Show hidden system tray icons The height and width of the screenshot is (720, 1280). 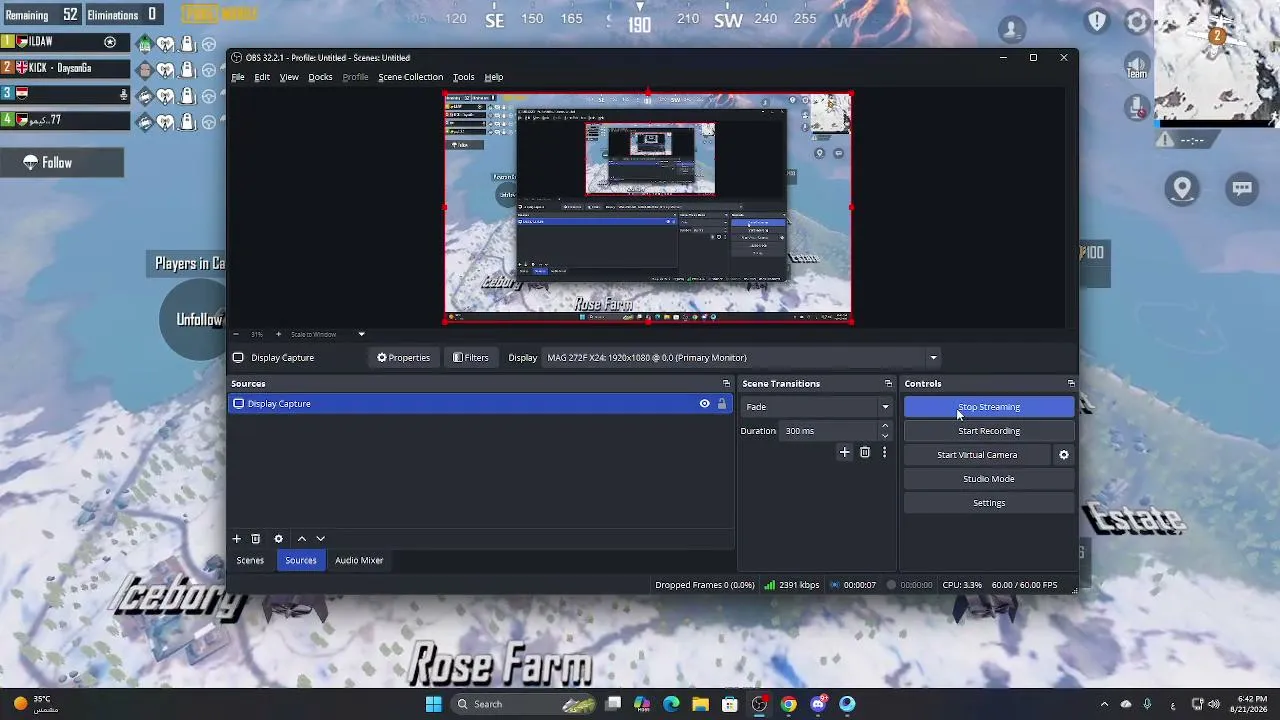(x=1104, y=704)
